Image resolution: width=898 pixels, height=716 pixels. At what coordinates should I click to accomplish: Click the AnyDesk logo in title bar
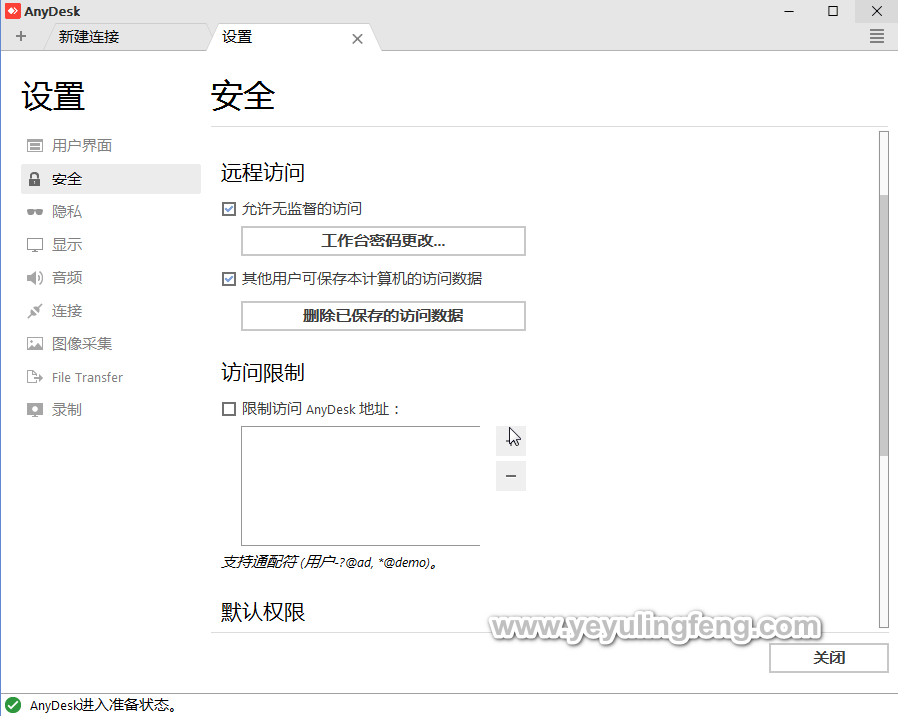click(x=13, y=11)
